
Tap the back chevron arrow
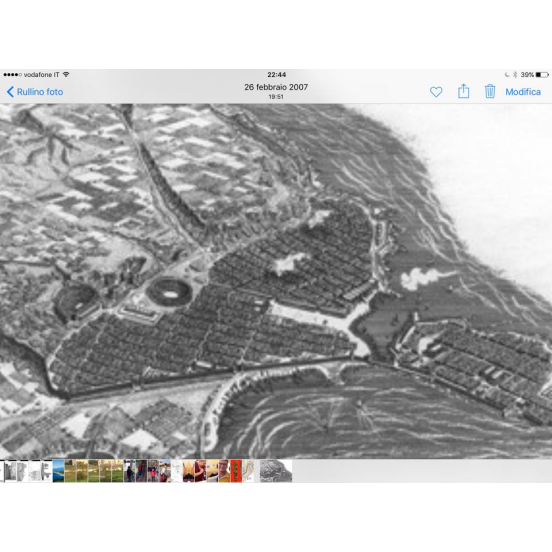click(10, 92)
